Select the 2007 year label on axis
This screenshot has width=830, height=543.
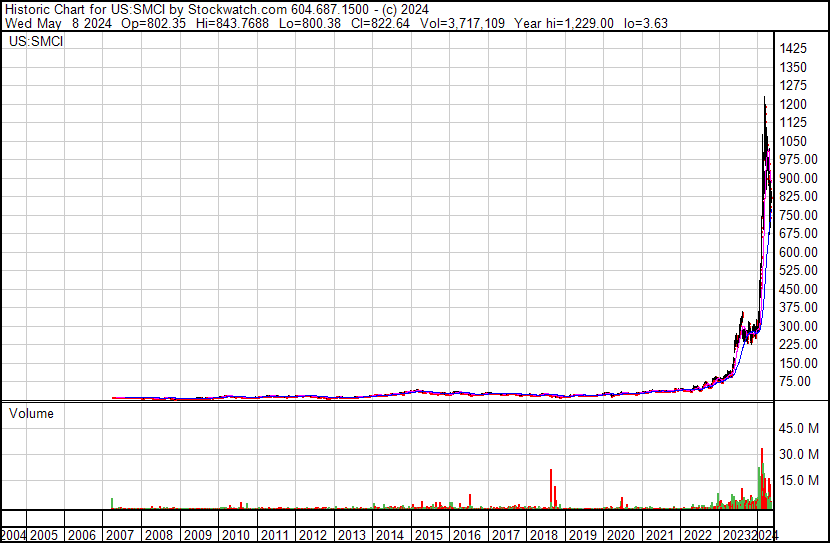[120, 535]
